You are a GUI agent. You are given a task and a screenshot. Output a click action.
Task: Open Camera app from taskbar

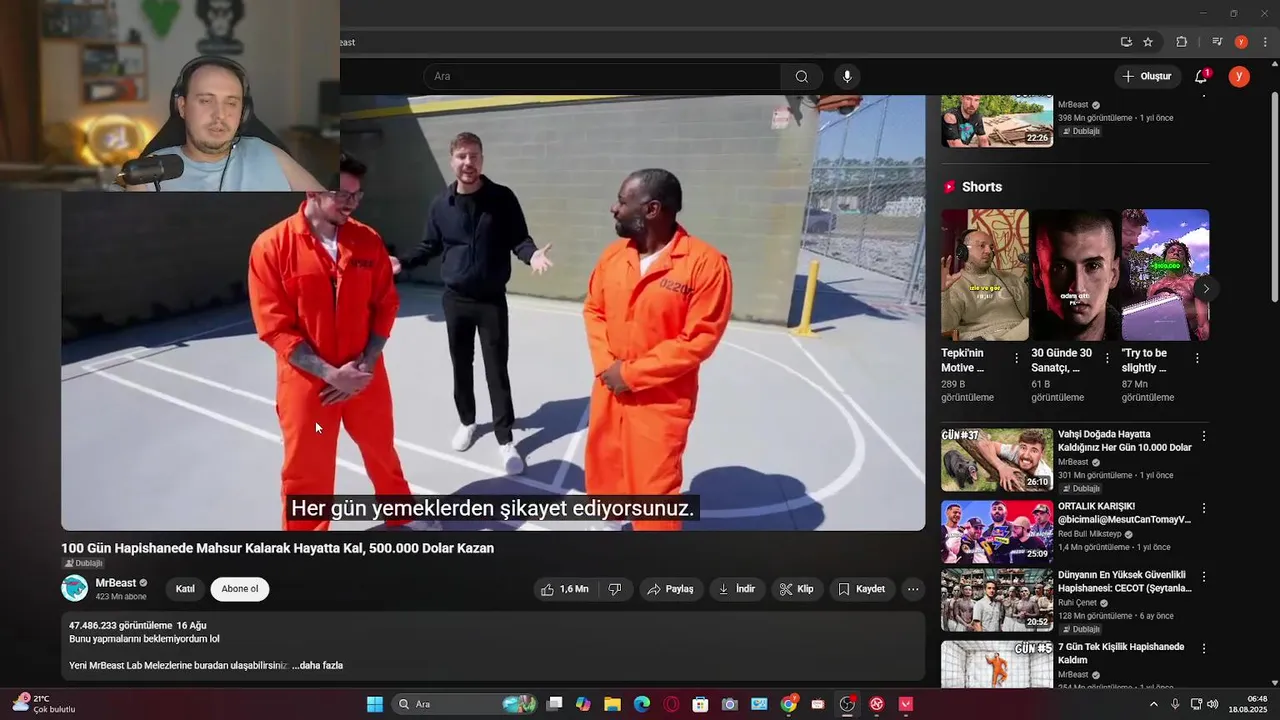(730, 704)
